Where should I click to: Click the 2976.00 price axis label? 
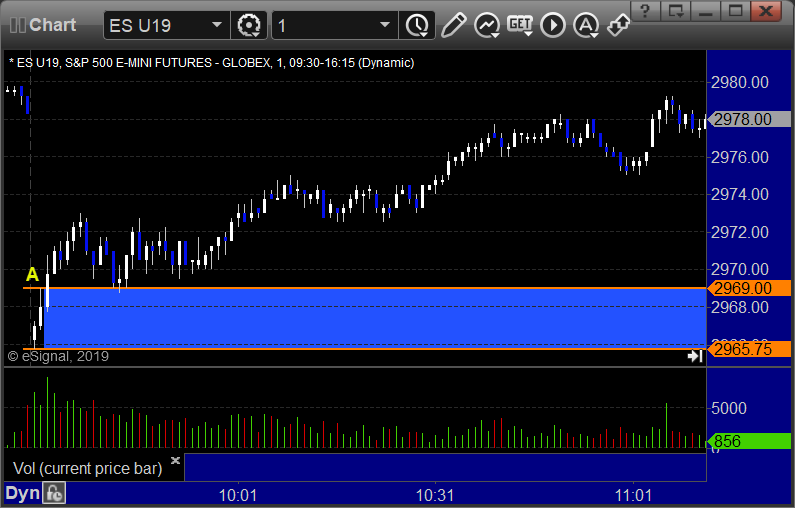[740, 157]
